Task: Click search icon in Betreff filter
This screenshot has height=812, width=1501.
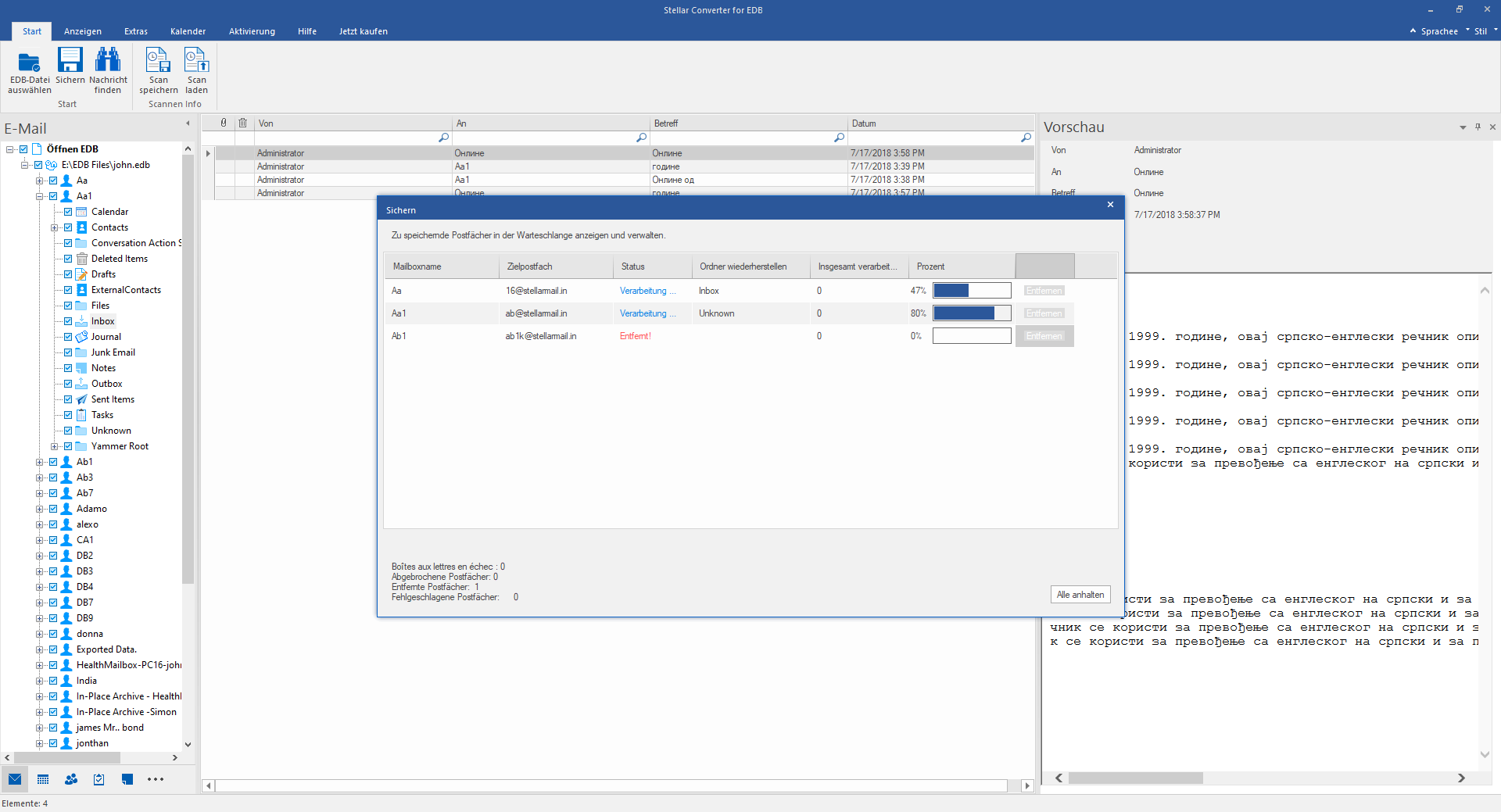Action: [840, 138]
